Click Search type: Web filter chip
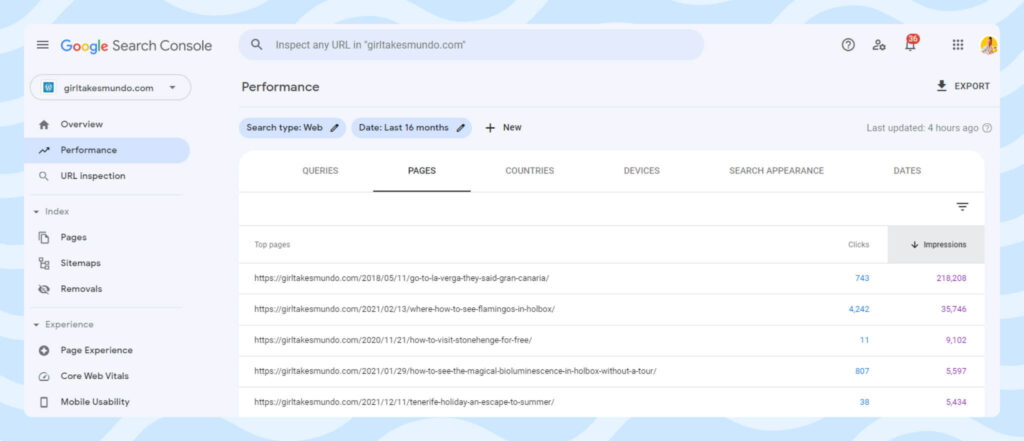 pyautogui.click(x=292, y=128)
